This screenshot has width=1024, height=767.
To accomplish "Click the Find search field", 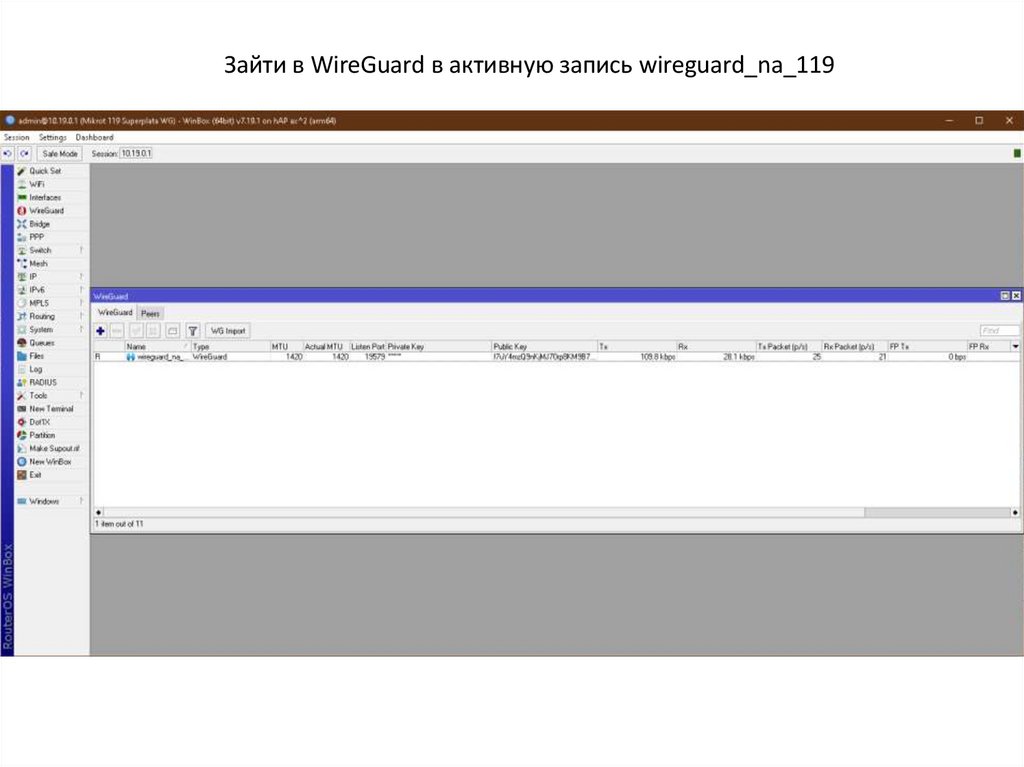I will [x=999, y=331].
